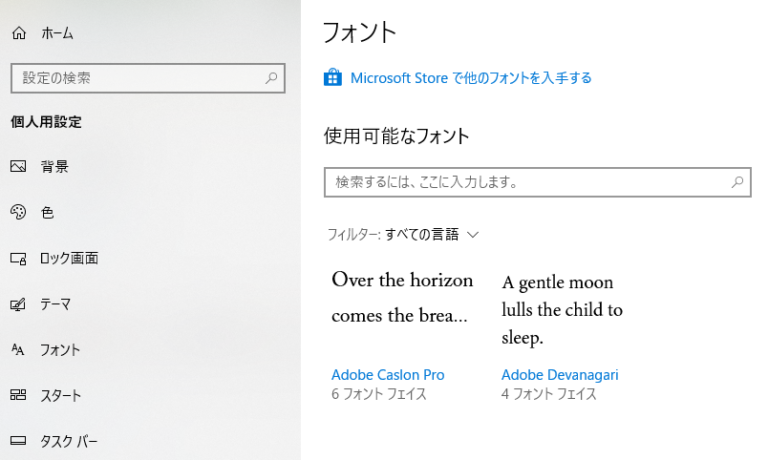The height and width of the screenshot is (460, 768).
Task: Open Microsoft Store で他のフォントを入手する link
Action: pyautogui.click(x=470, y=78)
